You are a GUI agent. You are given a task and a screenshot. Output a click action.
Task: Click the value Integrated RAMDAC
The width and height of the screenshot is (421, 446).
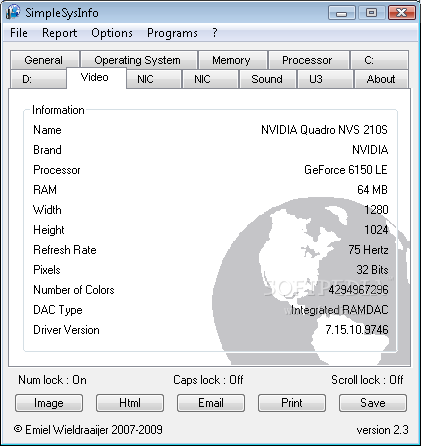click(340, 310)
